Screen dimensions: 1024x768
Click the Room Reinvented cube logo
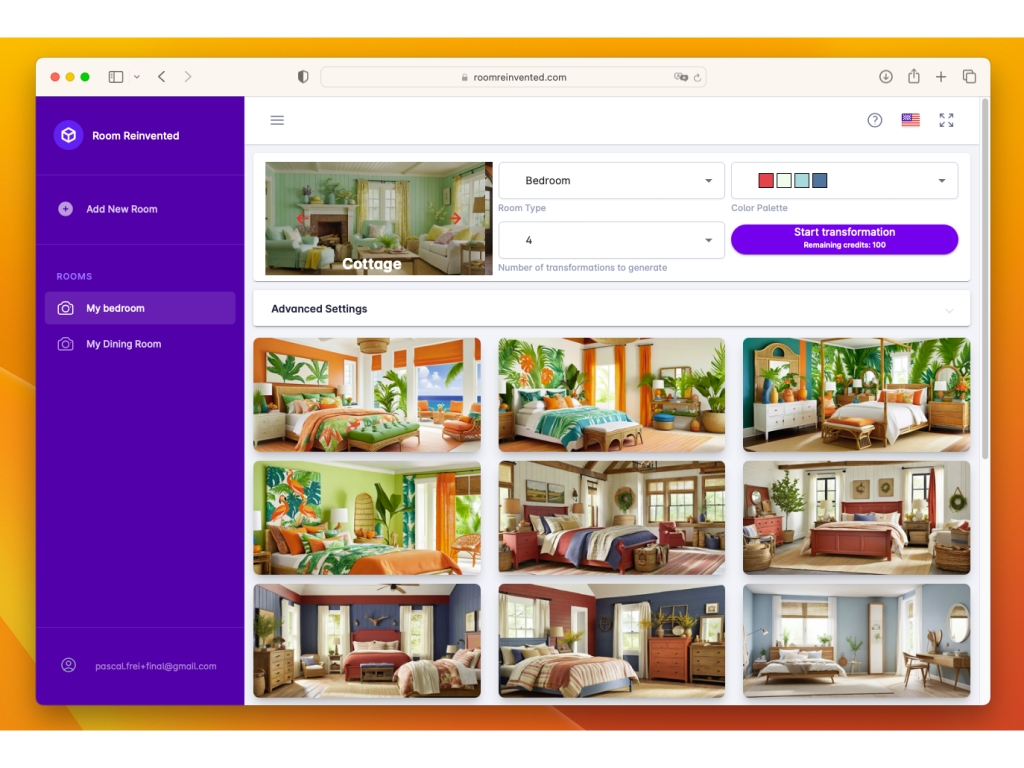click(x=69, y=135)
